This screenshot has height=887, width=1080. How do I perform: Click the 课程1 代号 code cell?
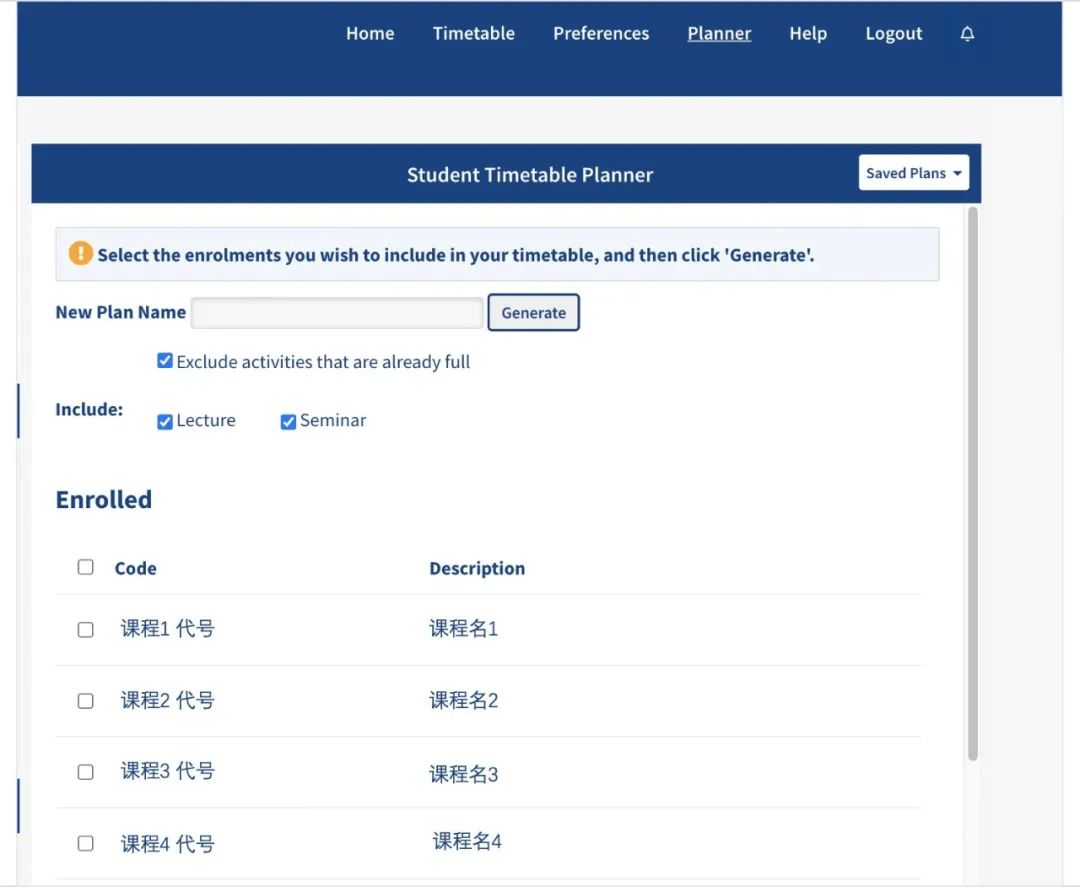pos(167,628)
